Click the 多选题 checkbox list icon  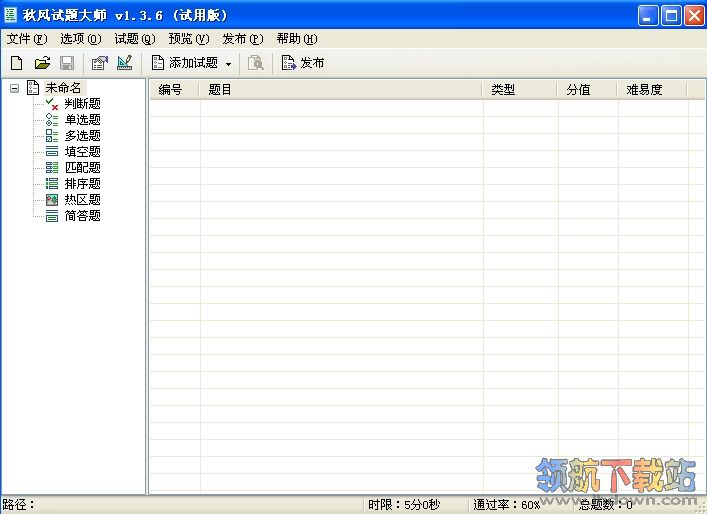[52, 136]
